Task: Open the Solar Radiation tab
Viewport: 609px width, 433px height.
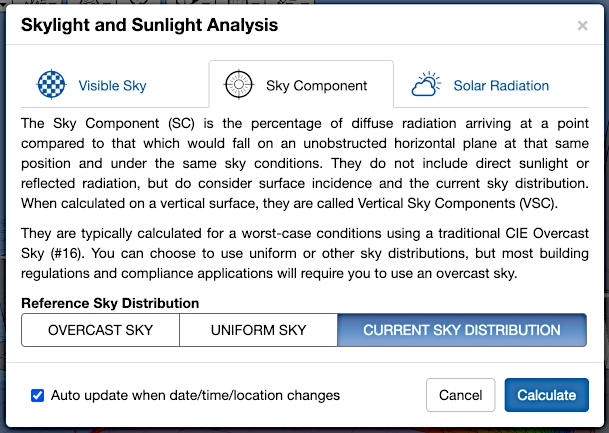Action: [x=501, y=86]
